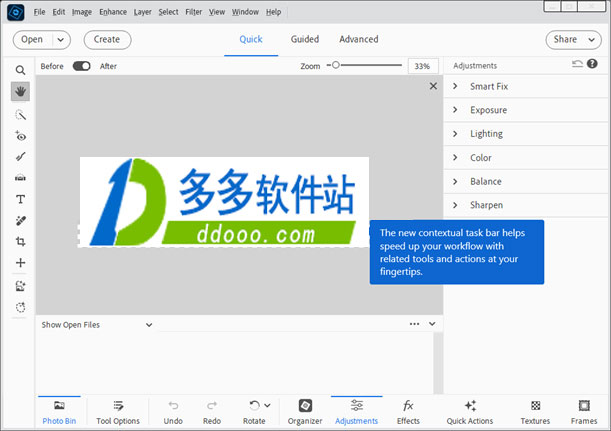Activate the Crop tool
The height and width of the screenshot is (431, 611).
[20, 242]
